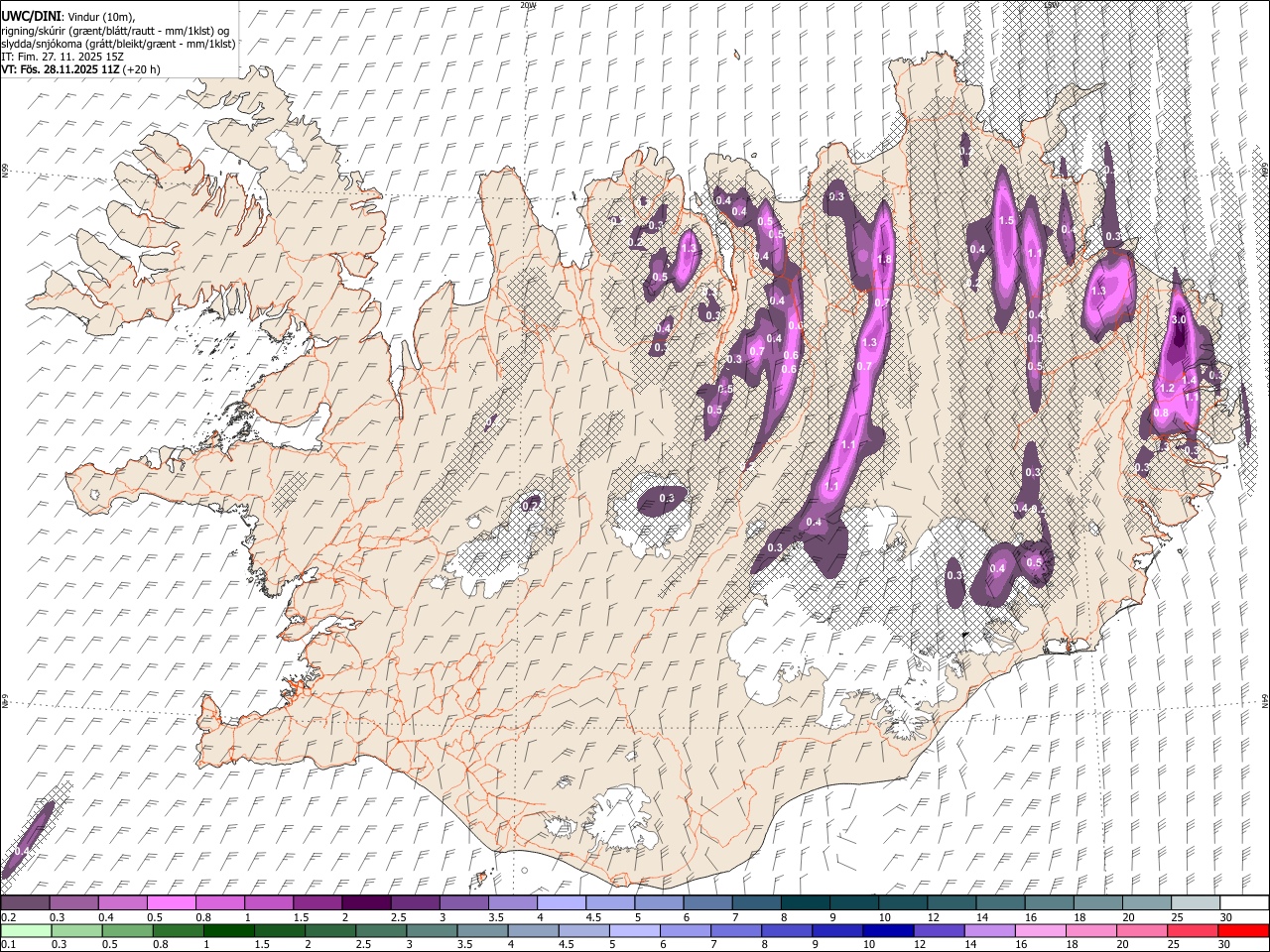
Task: Click the dark plum legend swatch starting at 0.2
Action: 26,902
